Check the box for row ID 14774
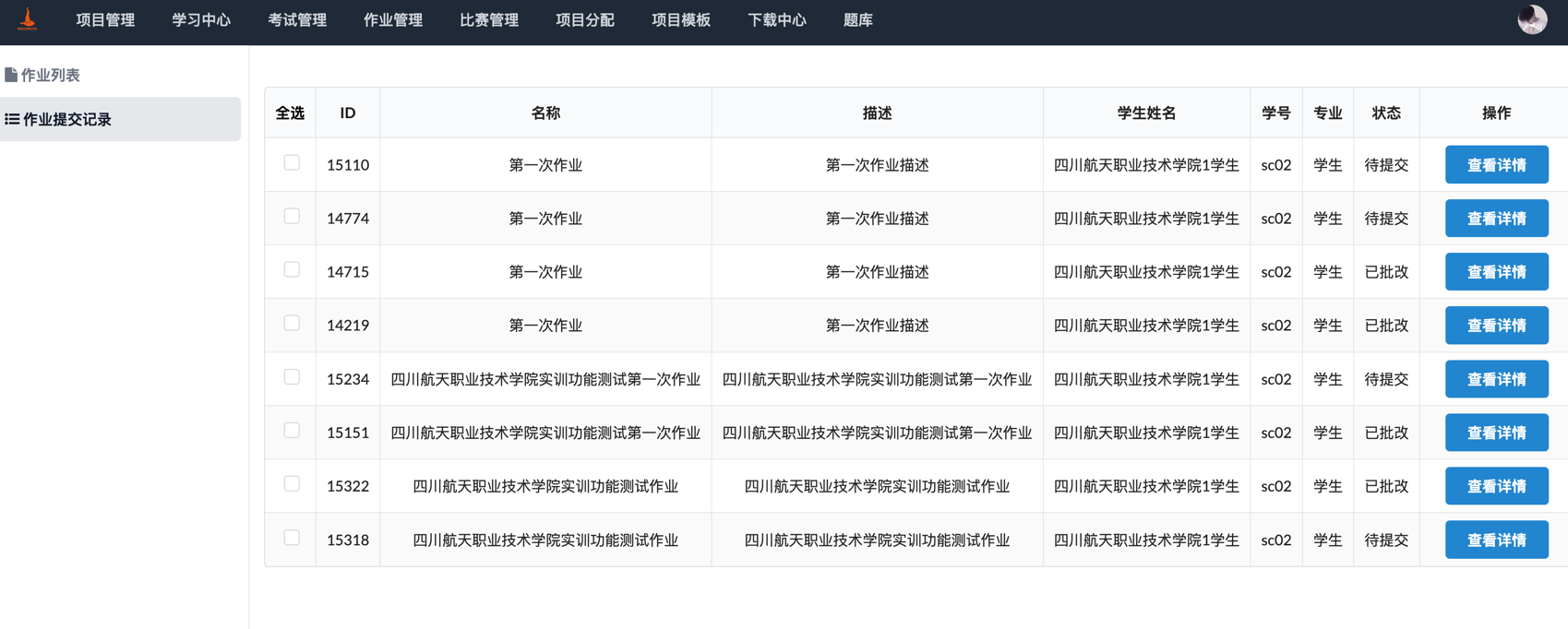Screen dimensions: 1568x629 pos(292,216)
